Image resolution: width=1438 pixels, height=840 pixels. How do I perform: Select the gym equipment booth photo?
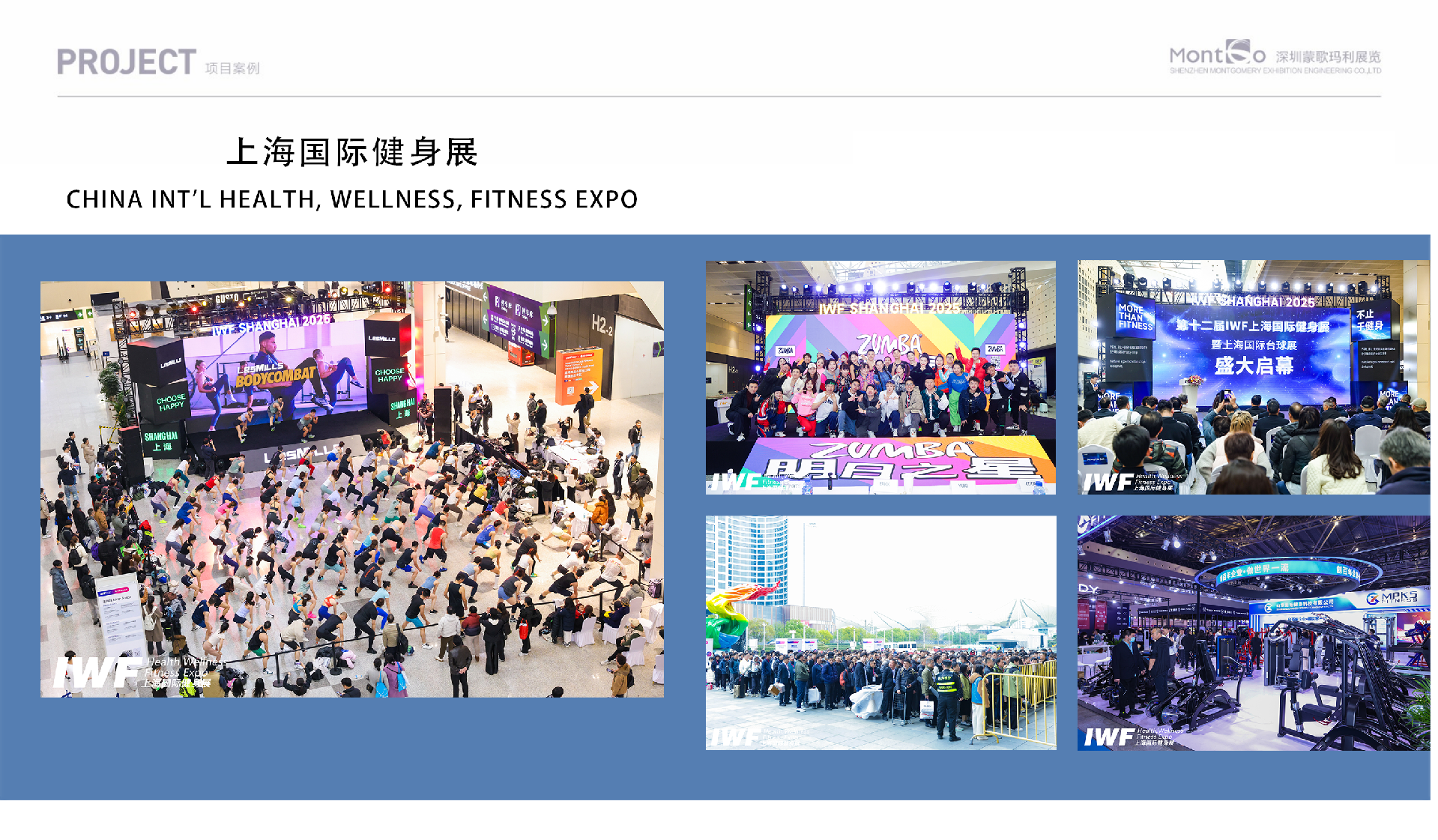pyautogui.click(x=1254, y=632)
